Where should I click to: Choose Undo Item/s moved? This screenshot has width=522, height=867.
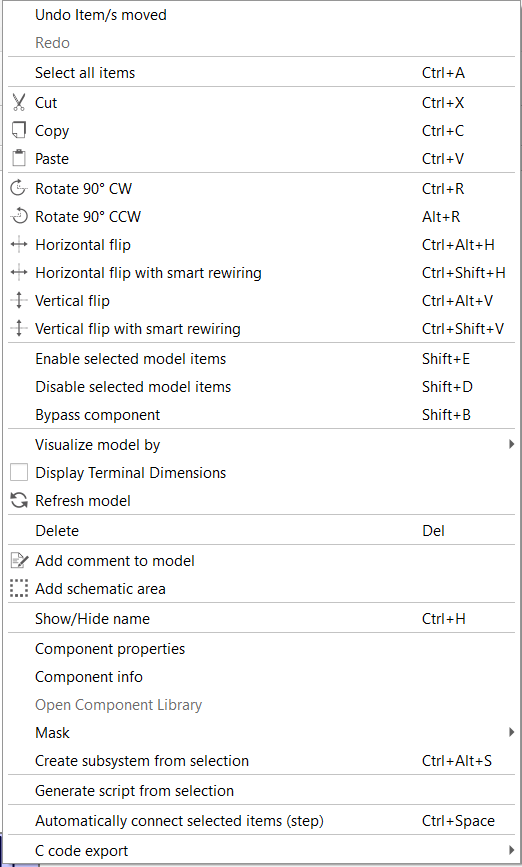(x=262, y=15)
